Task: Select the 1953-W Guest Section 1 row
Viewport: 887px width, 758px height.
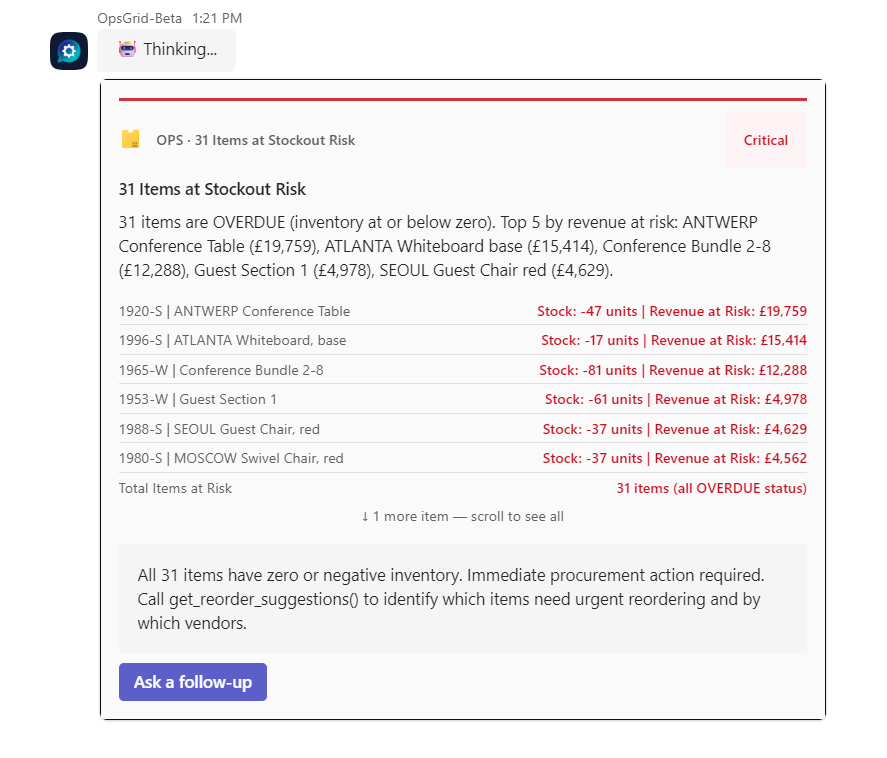Action: pyautogui.click(x=463, y=399)
